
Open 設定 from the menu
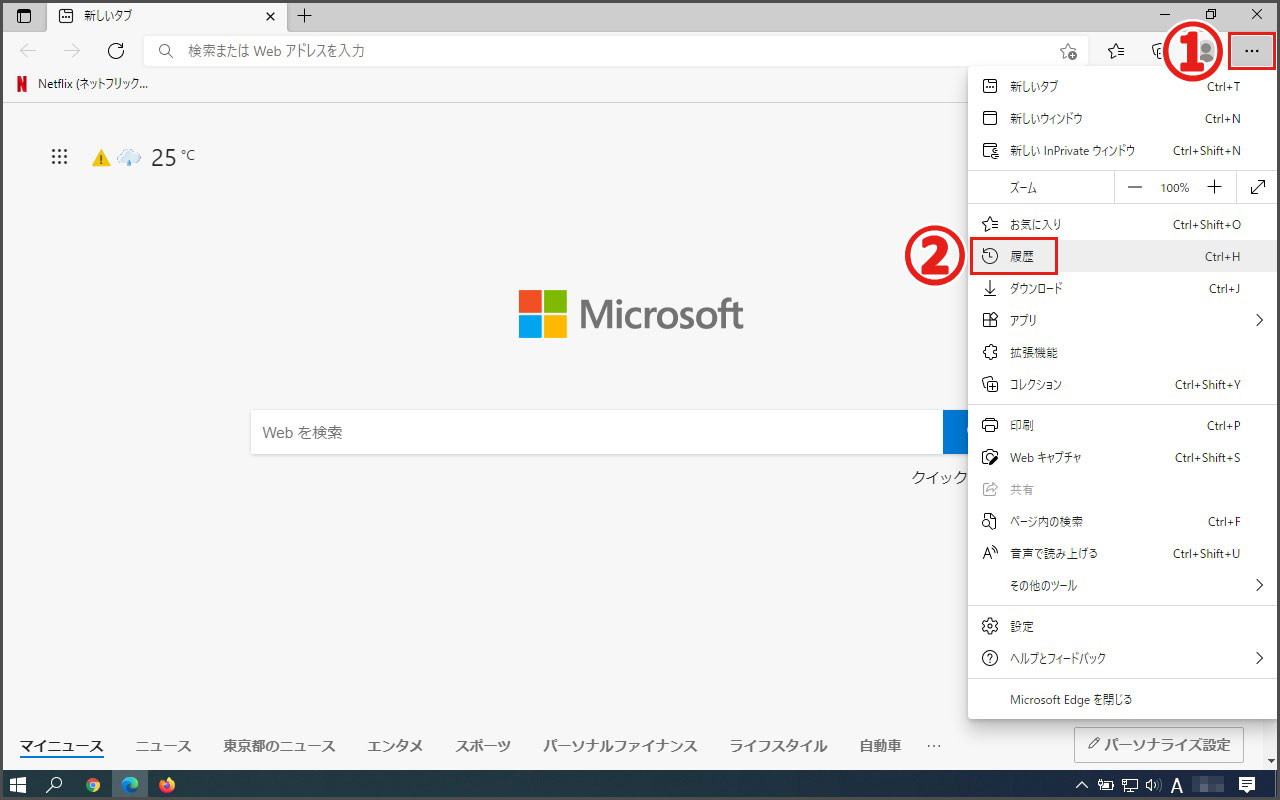point(1120,626)
